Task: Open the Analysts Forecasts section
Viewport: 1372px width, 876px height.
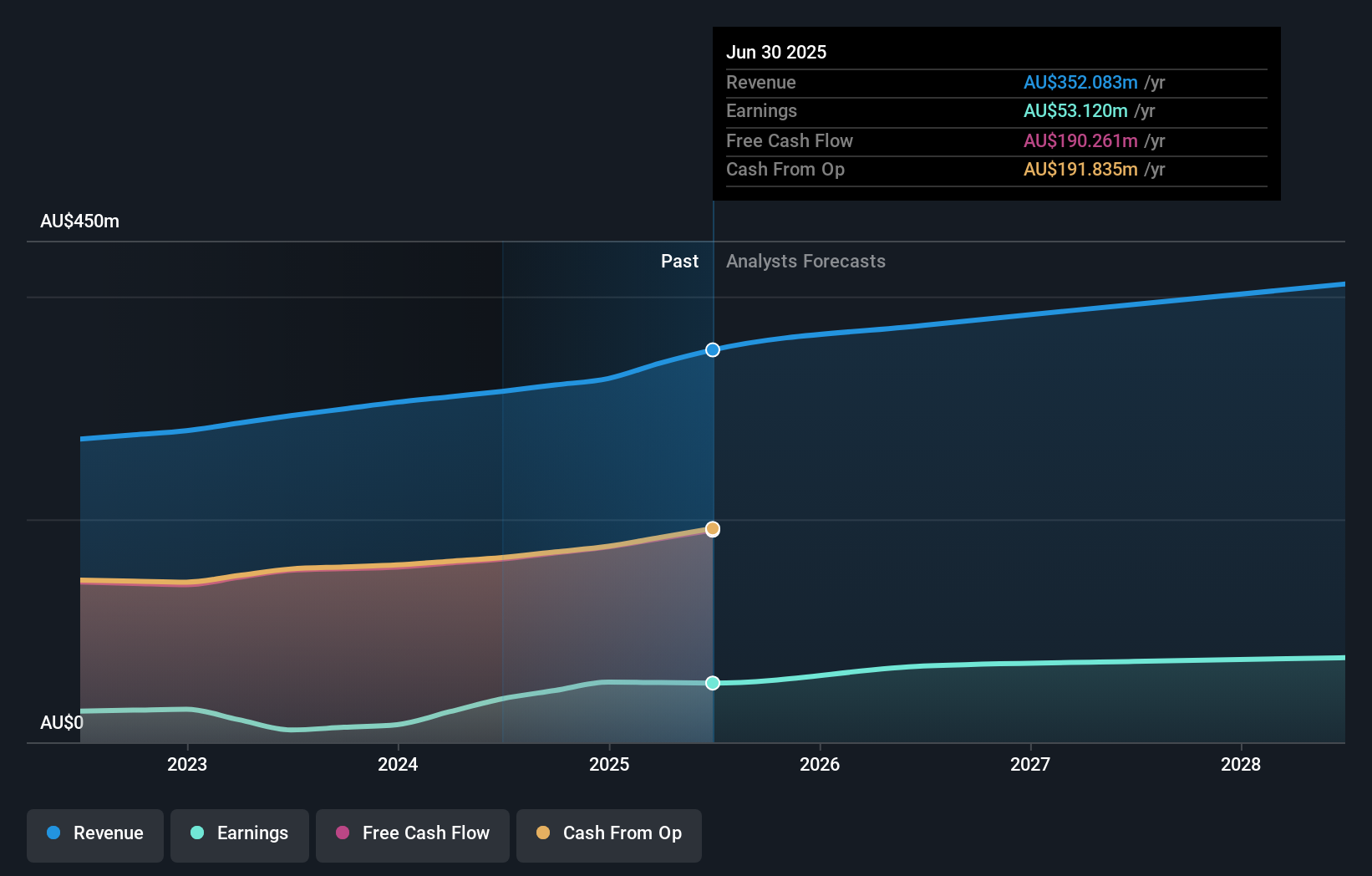Action: (805, 261)
